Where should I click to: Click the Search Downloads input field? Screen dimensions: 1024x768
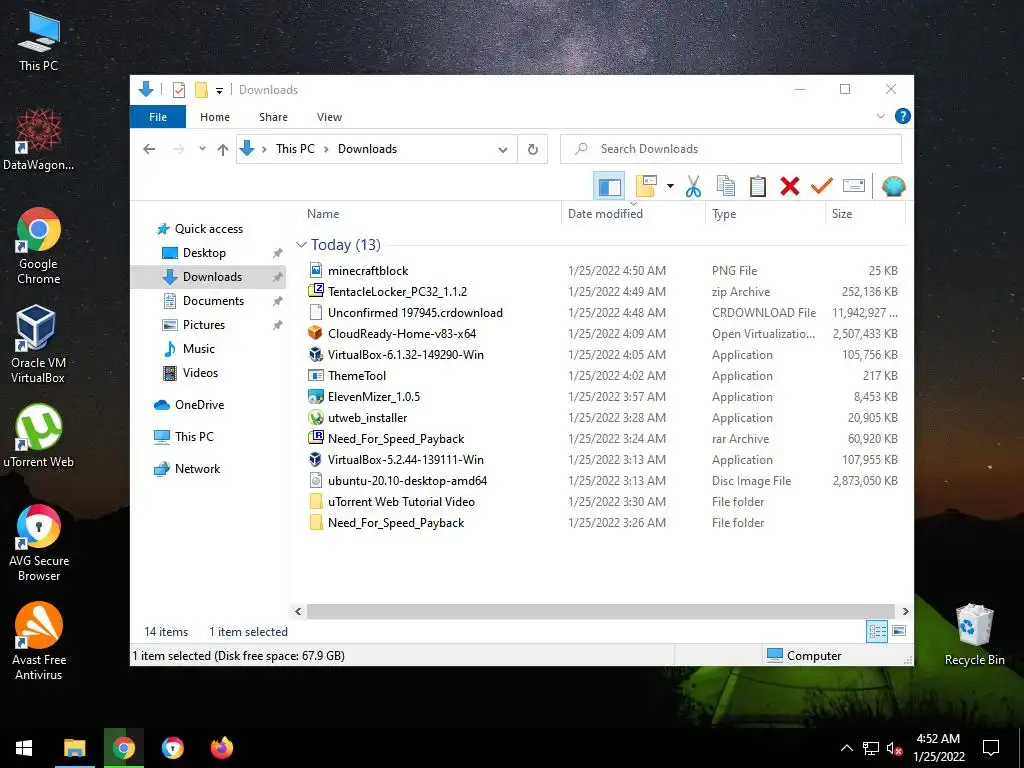[x=731, y=149]
